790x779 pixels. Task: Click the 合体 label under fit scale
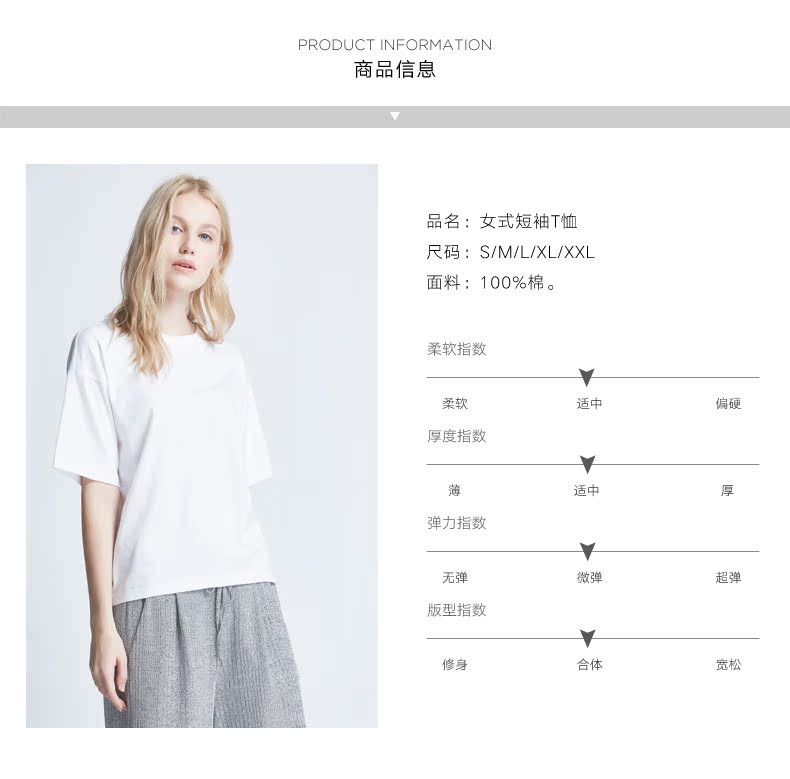click(x=589, y=665)
